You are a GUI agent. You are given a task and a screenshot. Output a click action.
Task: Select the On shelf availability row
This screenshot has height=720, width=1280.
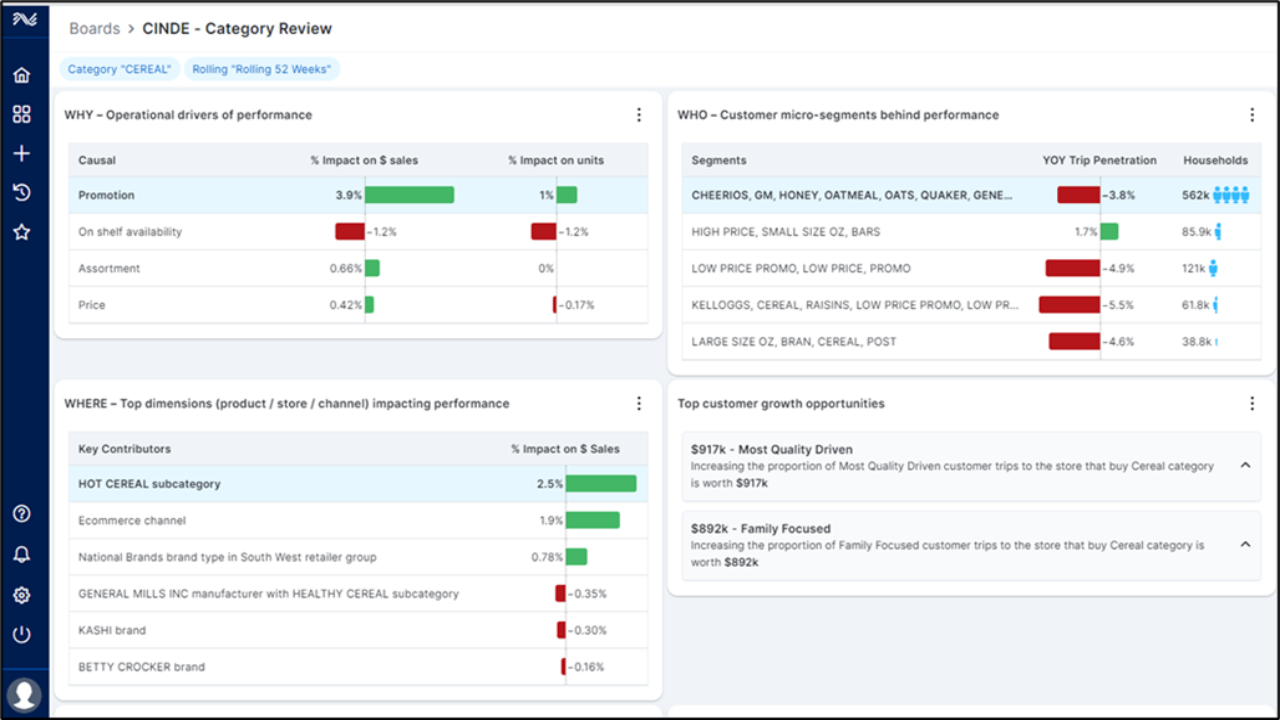point(358,232)
